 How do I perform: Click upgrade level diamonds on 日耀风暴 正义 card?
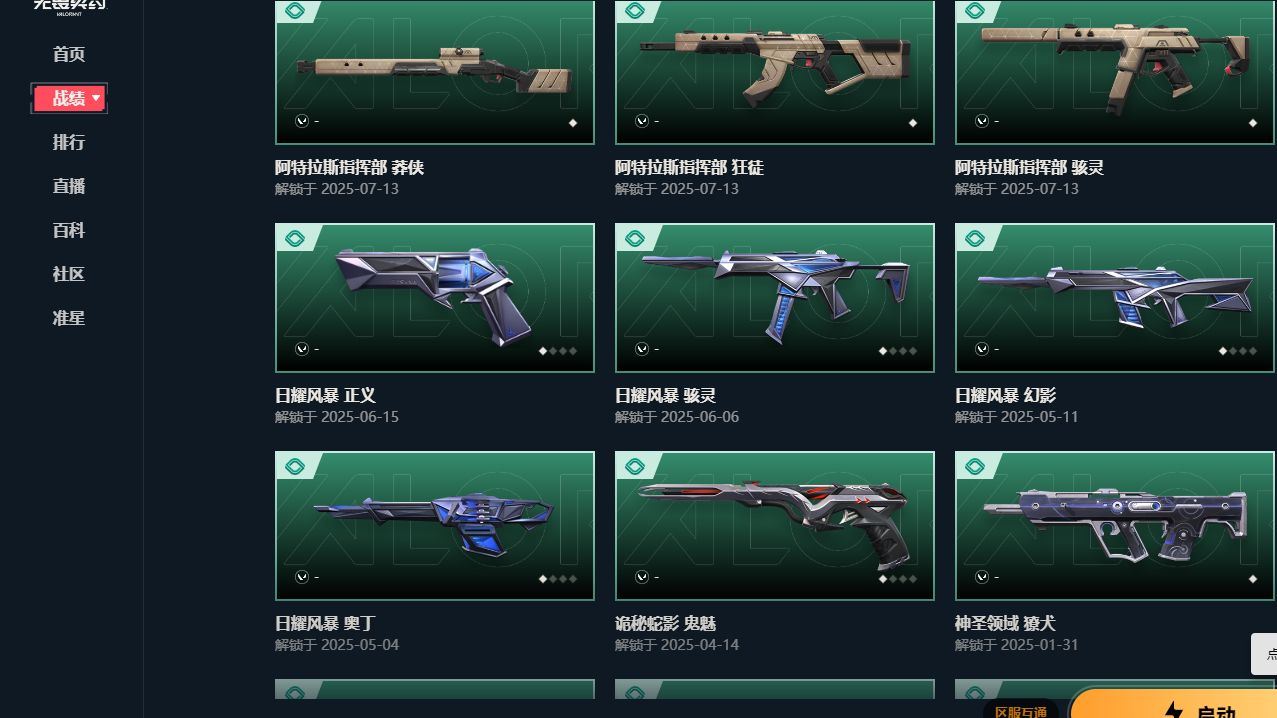[559, 351]
